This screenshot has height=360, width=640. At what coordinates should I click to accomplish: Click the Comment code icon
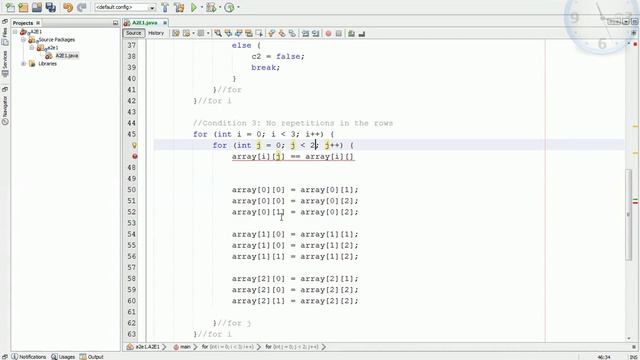pos(351,33)
